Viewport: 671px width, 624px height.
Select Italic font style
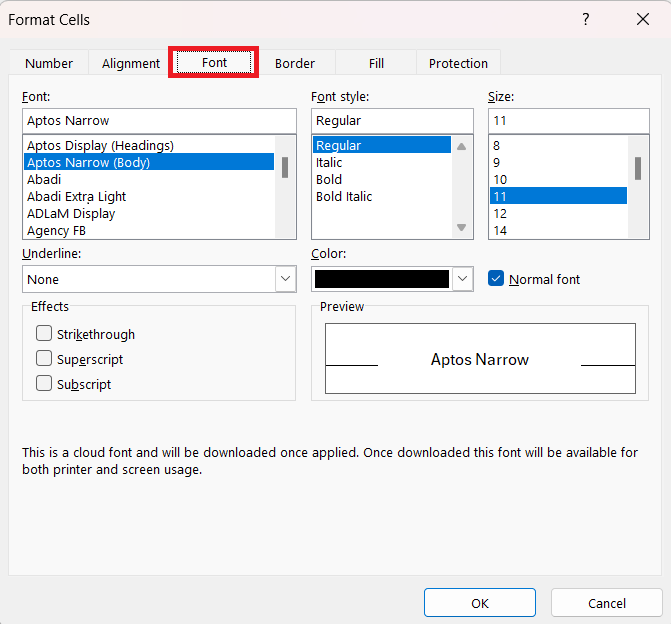pyautogui.click(x=382, y=163)
